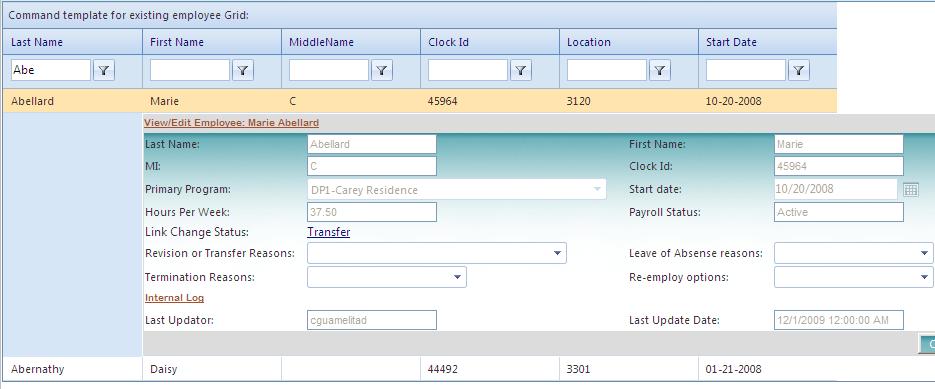Click the Location column filter icon
This screenshot has height=389, width=935.
660,70
